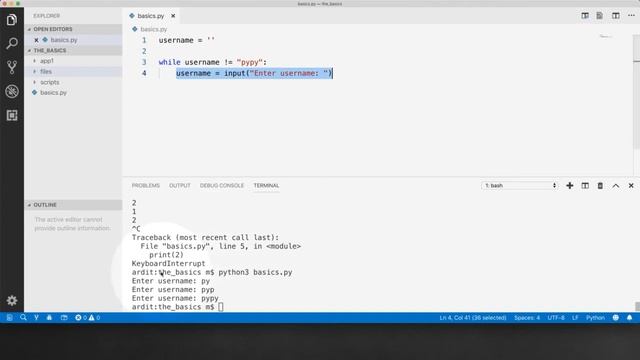The image size is (640, 360).
Task: Open the Explorer view in activity bar
Action: coord(12,19)
